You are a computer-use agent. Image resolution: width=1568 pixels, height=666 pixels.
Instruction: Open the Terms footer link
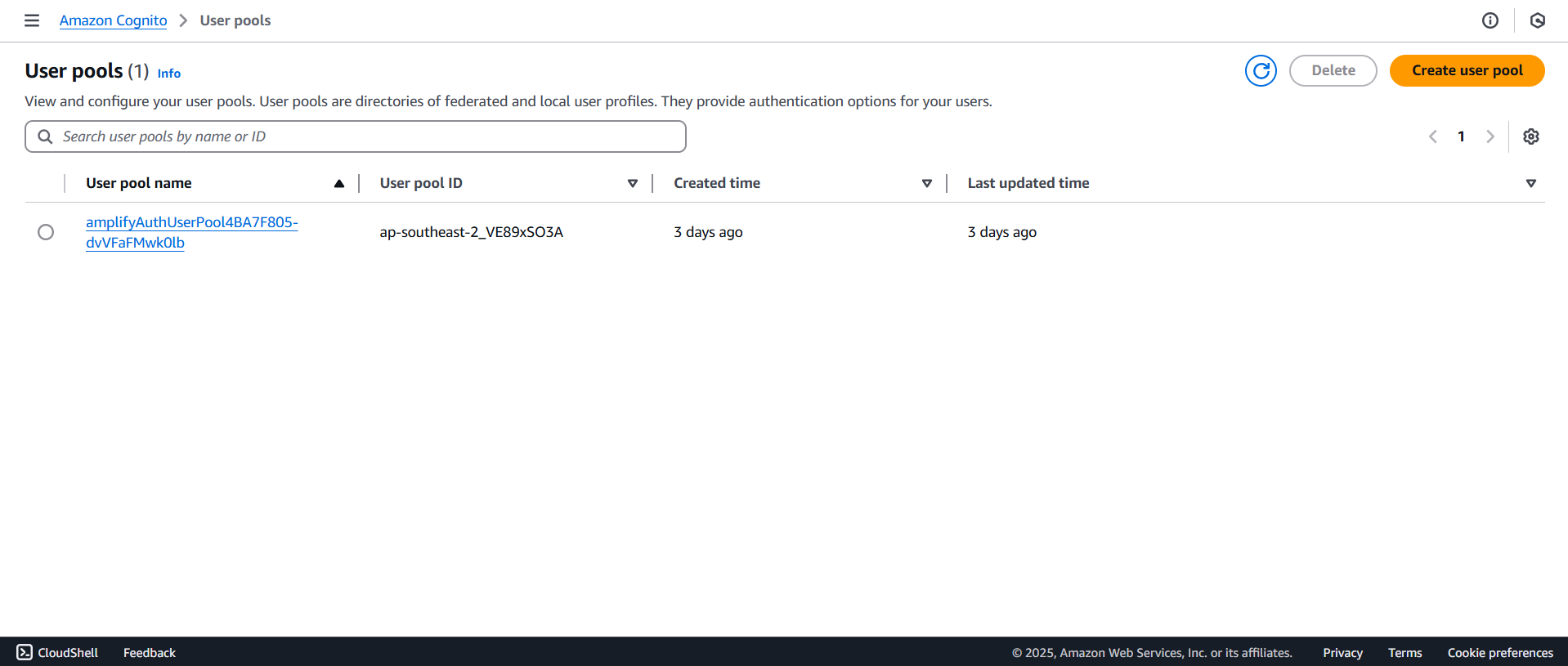coord(1404,652)
